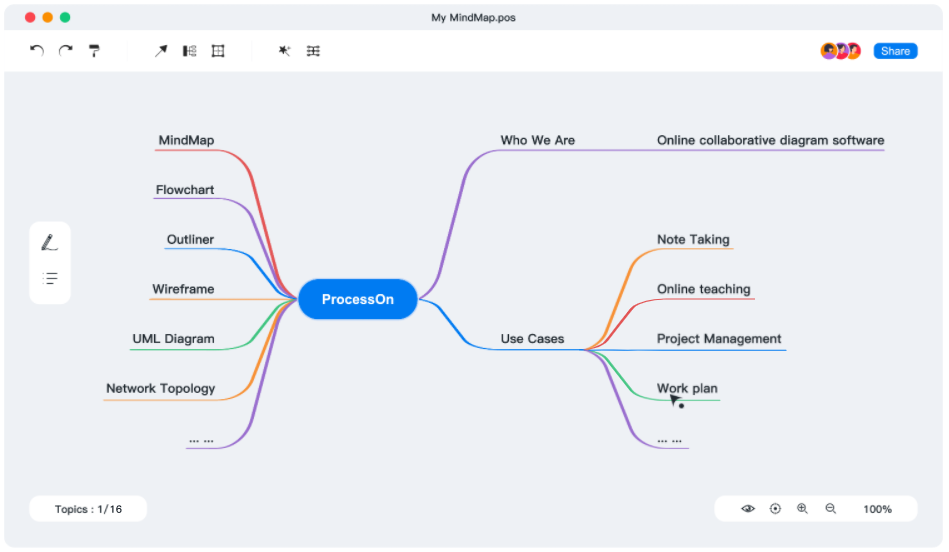Select the Wireframe topic node
Screen dimensions: 949x552
[183, 289]
